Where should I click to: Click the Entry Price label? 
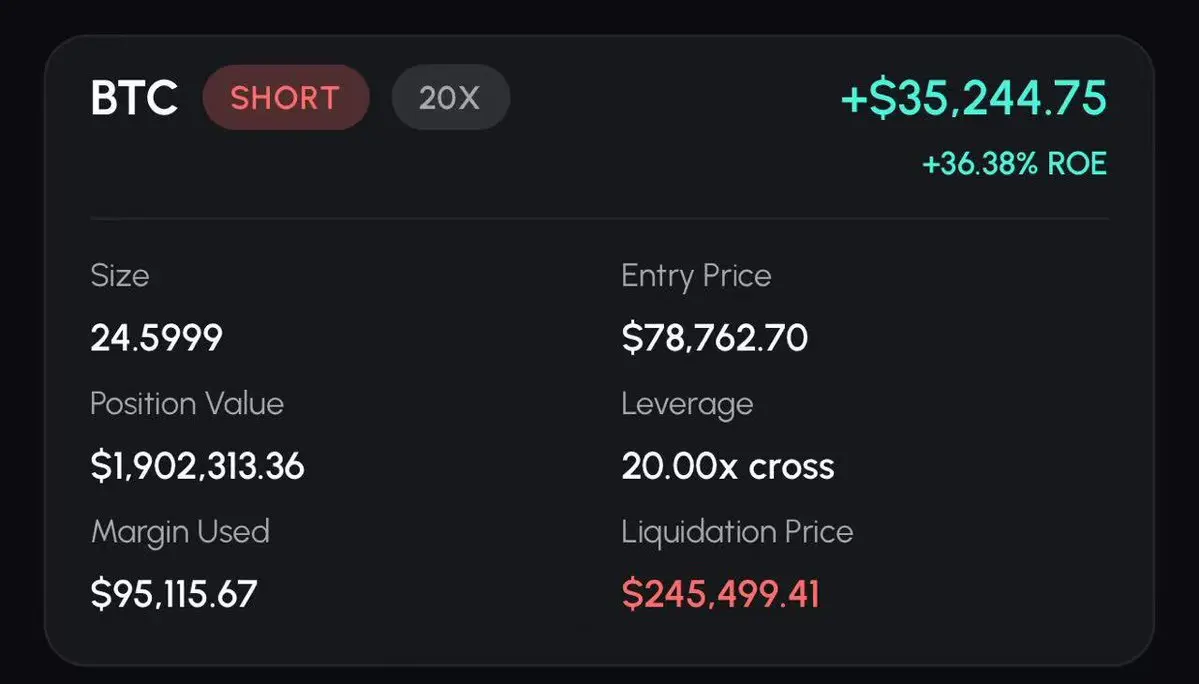pyautogui.click(x=696, y=276)
